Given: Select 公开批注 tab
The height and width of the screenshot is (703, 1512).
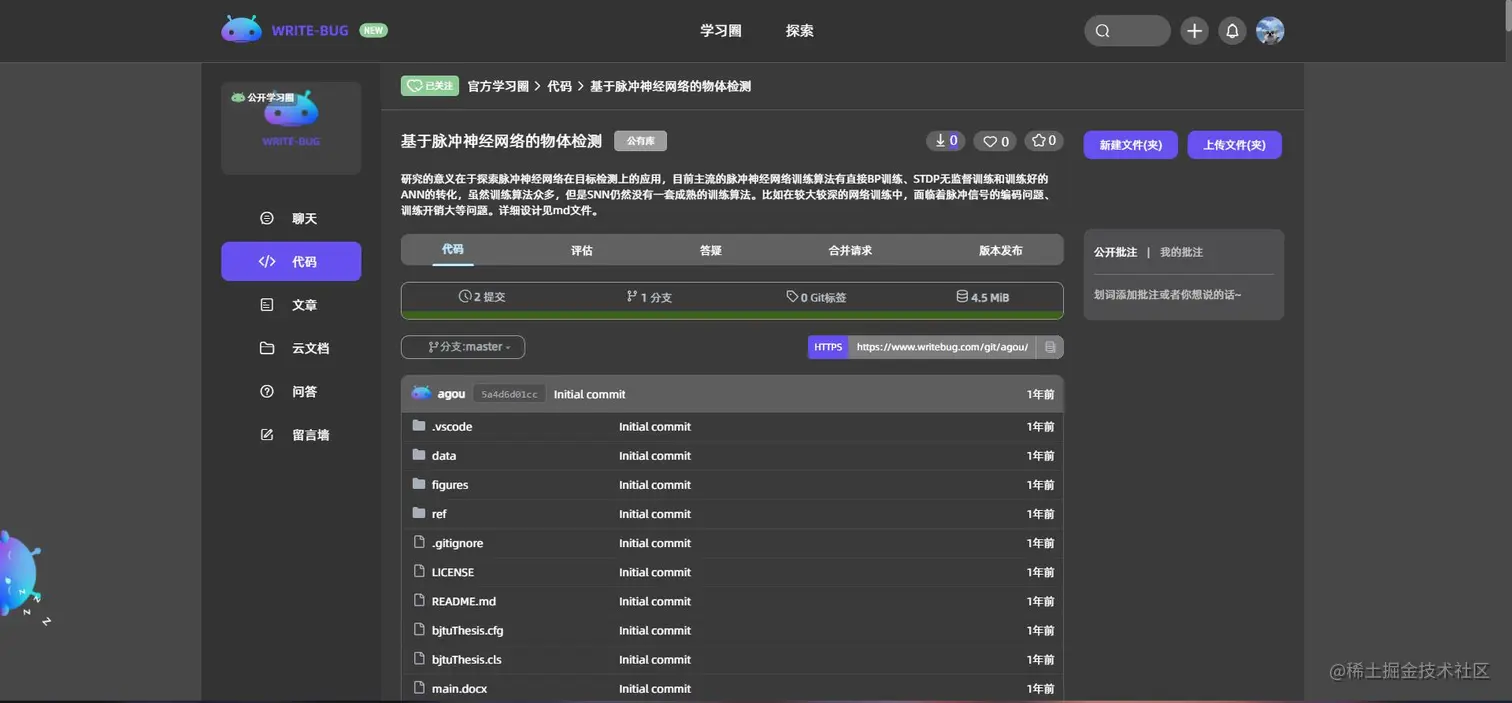Looking at the screenshot, I should click(x=1115, y=252).
